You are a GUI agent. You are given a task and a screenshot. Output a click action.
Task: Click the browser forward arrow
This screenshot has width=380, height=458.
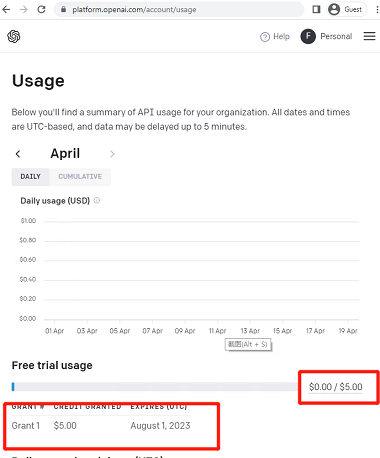[x=24, y=9]
